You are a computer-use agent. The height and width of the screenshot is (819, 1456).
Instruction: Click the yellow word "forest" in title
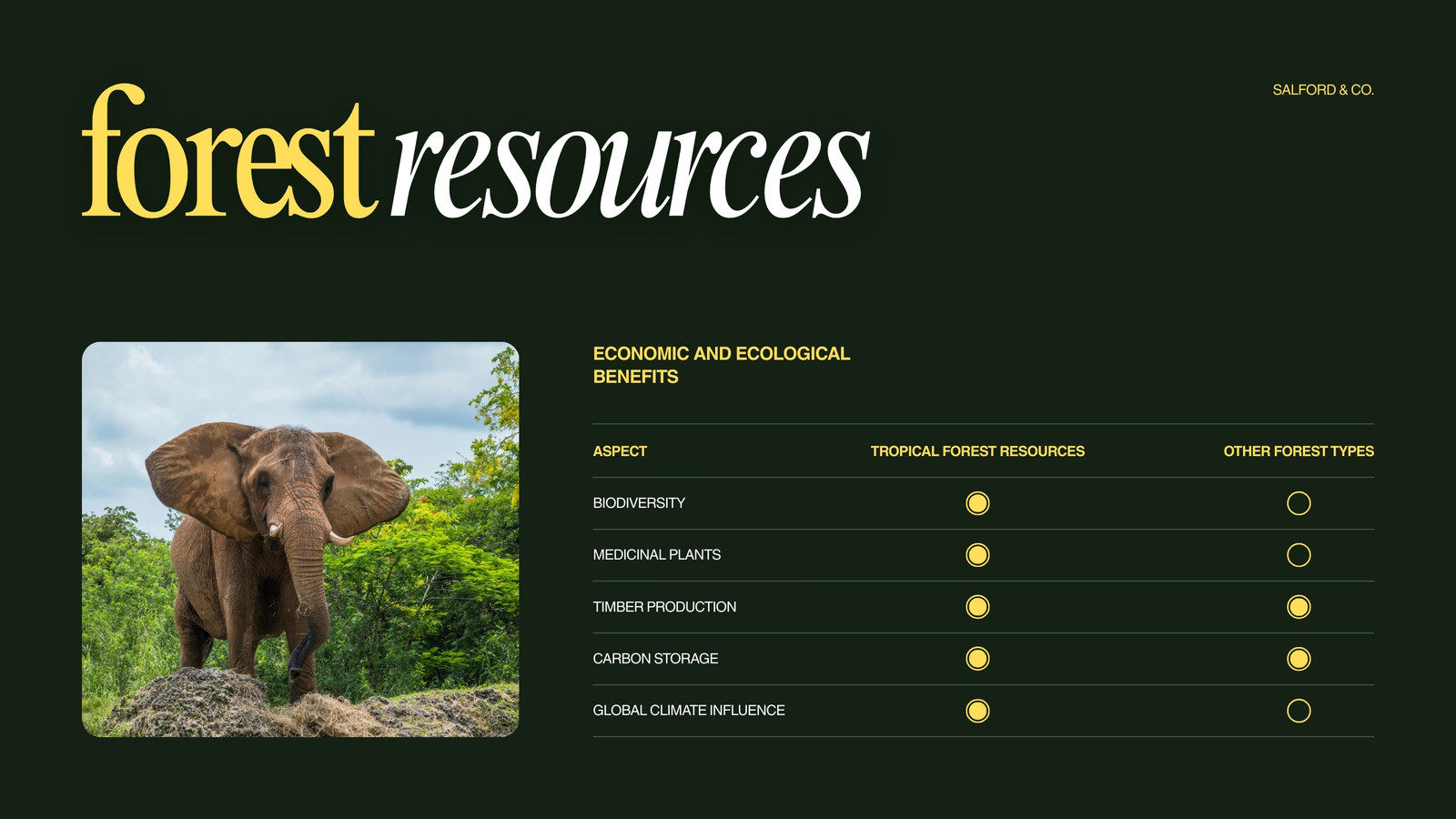[229, 152]
